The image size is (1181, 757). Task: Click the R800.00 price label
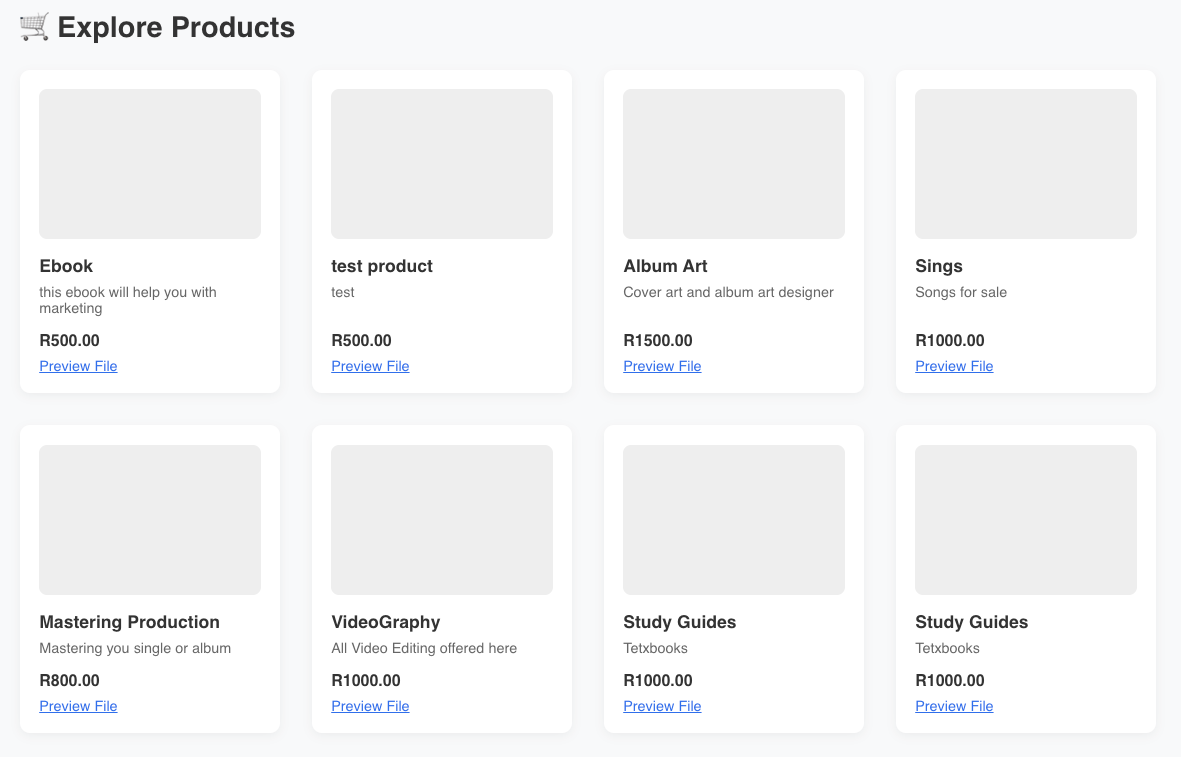tap(69, 680)
